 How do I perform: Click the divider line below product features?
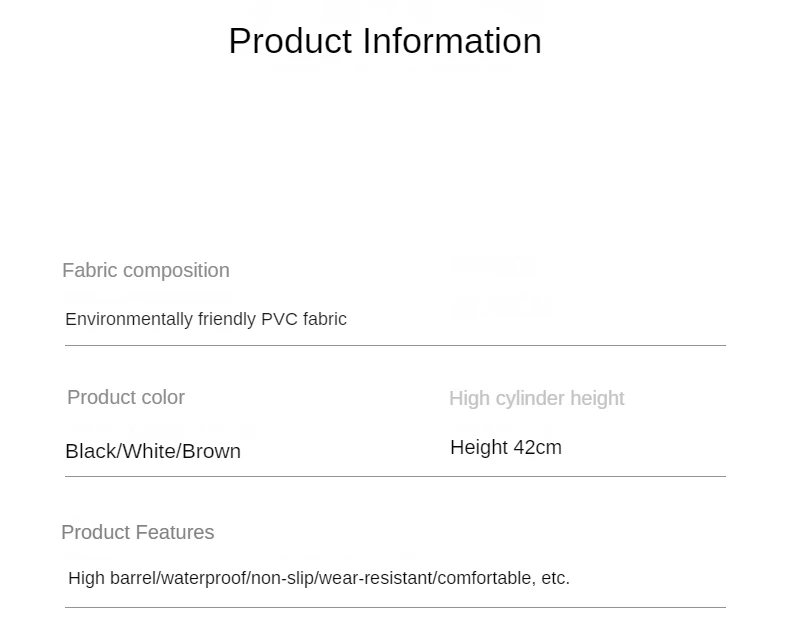coord(395,607)
